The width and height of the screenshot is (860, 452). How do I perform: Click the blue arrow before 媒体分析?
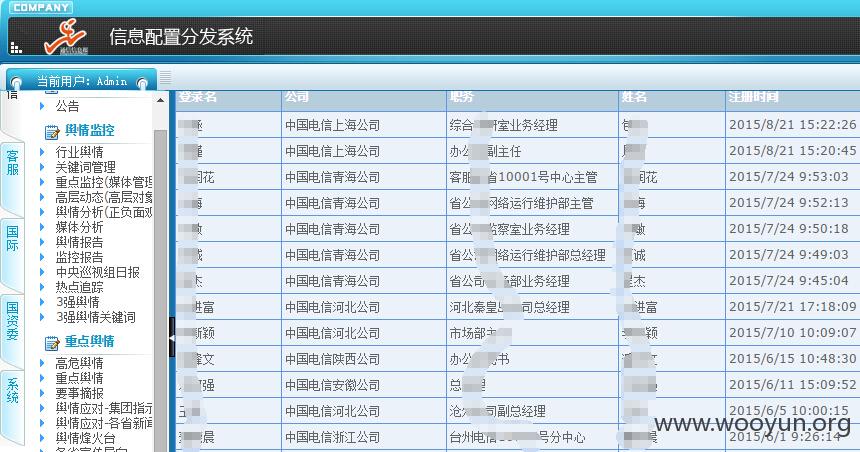point(42,227)
